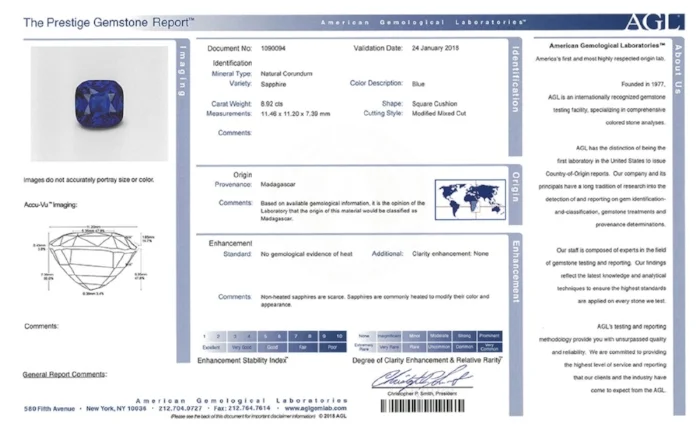Click the Blue color description value

coord(418,84)
